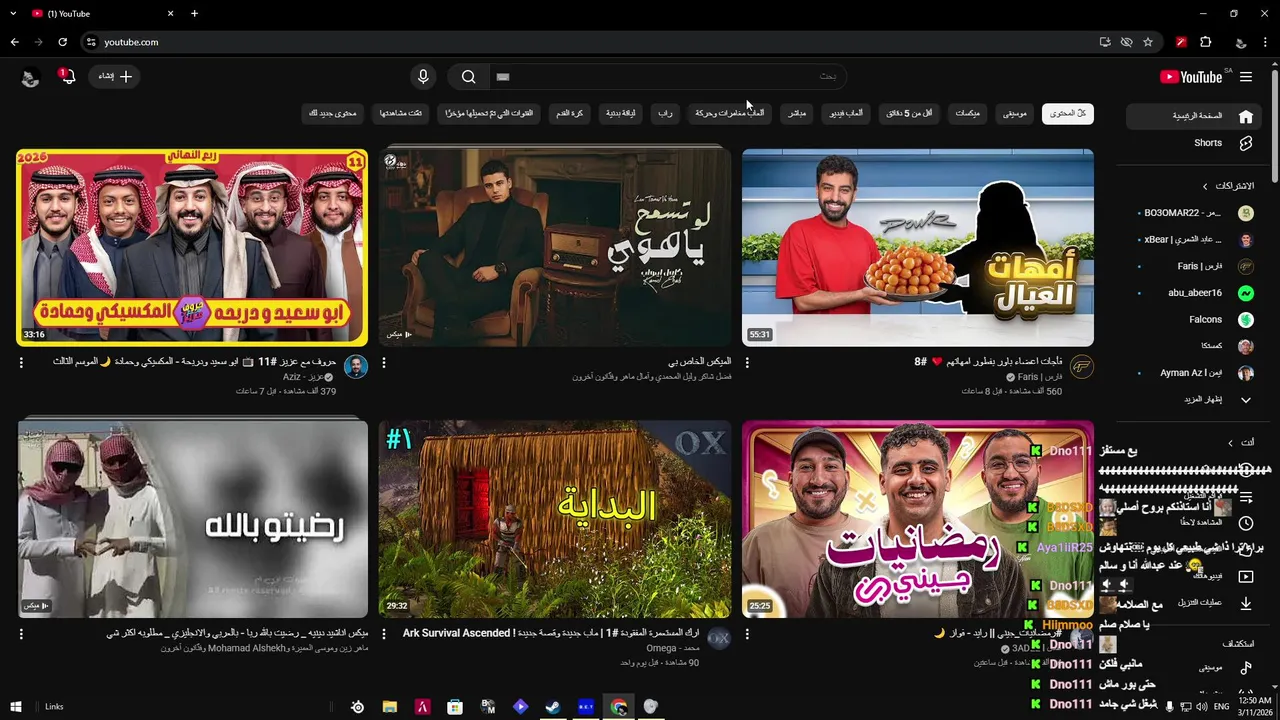The image size is (1280, 720).
Task: Start voice search with microphone icon
Action: 423,77
